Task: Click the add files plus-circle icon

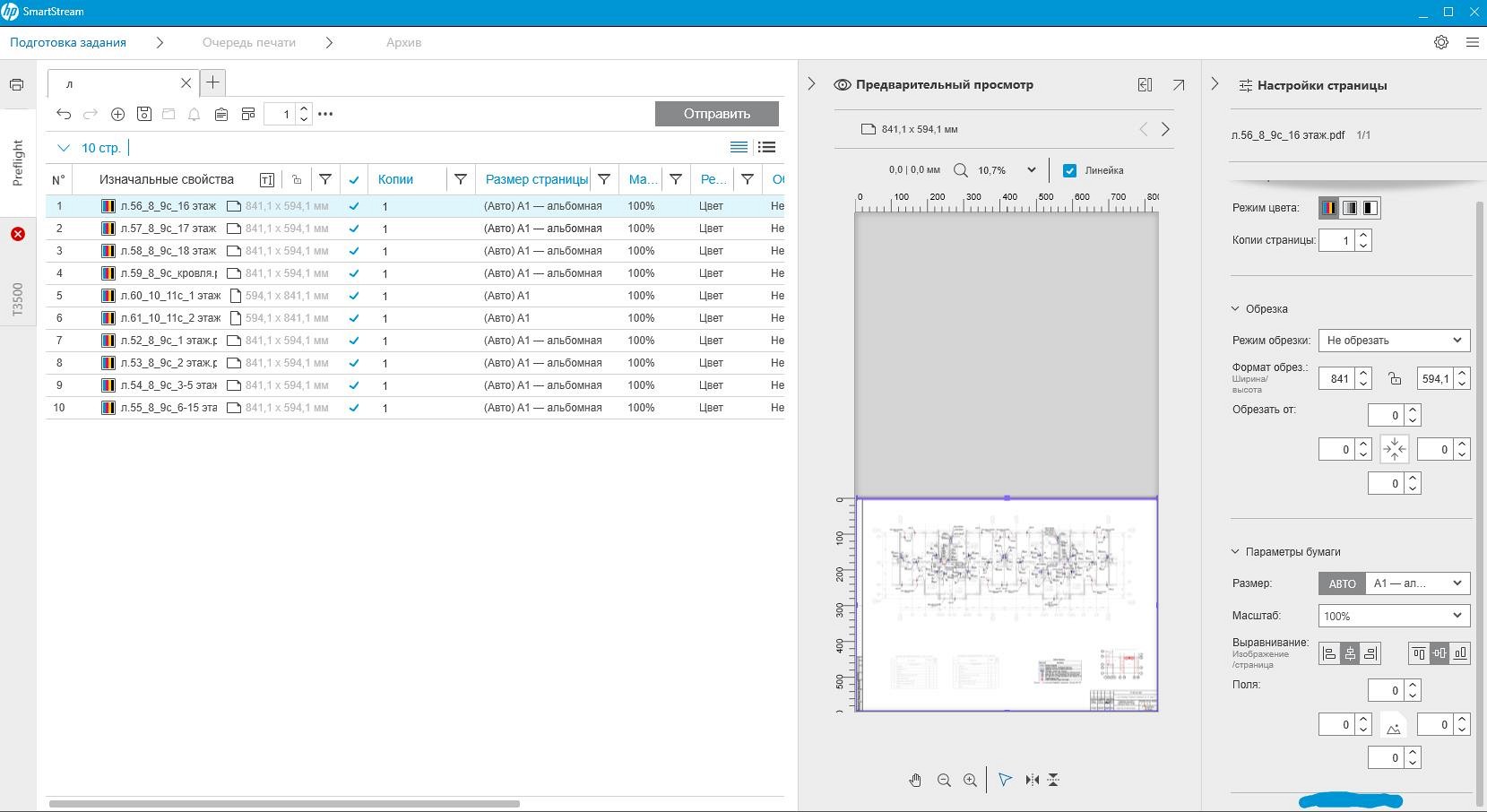Action: pyautogui.click(x=117, y=114)
